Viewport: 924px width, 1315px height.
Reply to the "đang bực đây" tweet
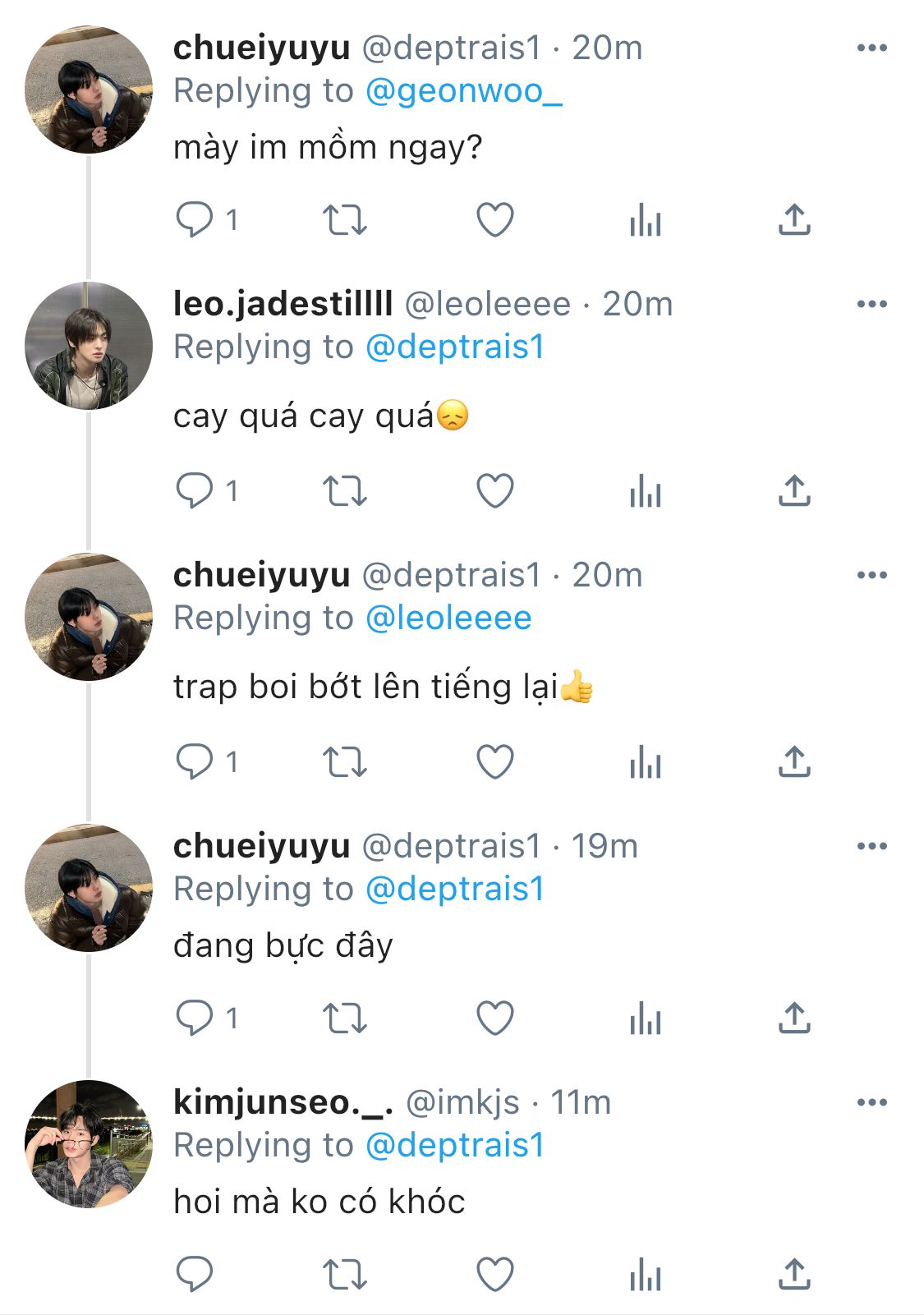tap(195, 1018)
